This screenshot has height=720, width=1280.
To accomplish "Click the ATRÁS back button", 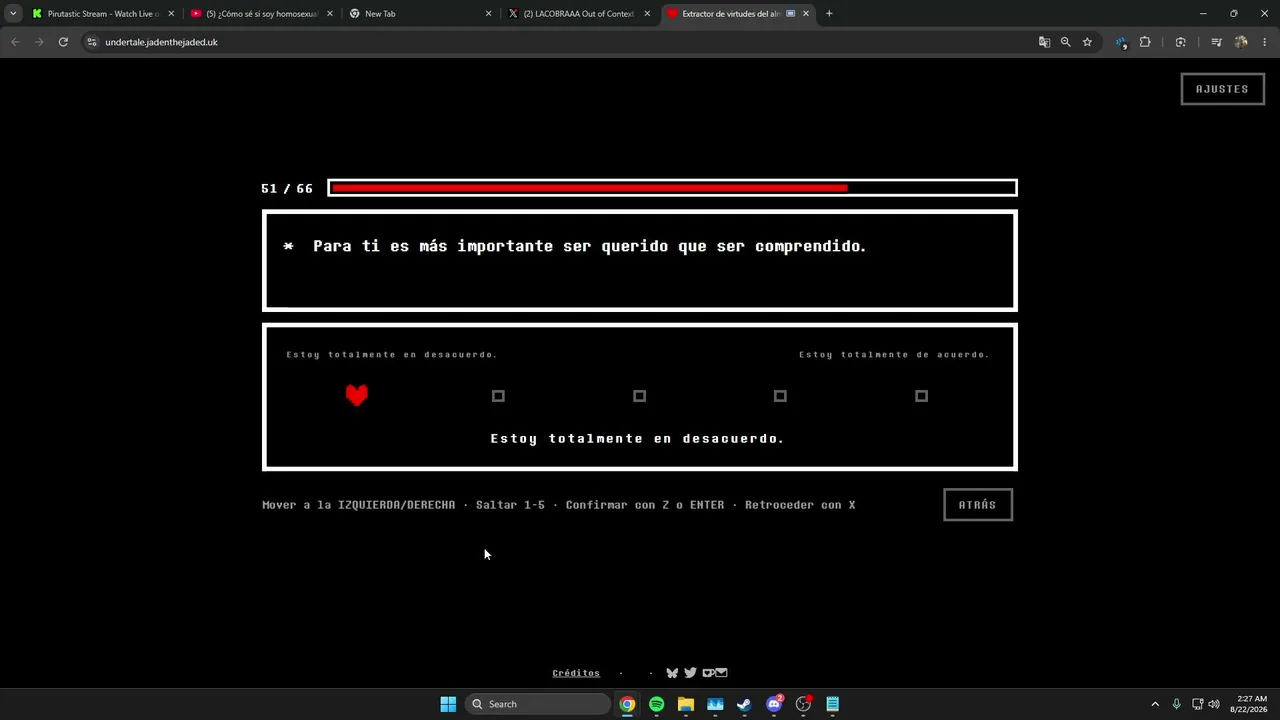I will coord(978,505).
